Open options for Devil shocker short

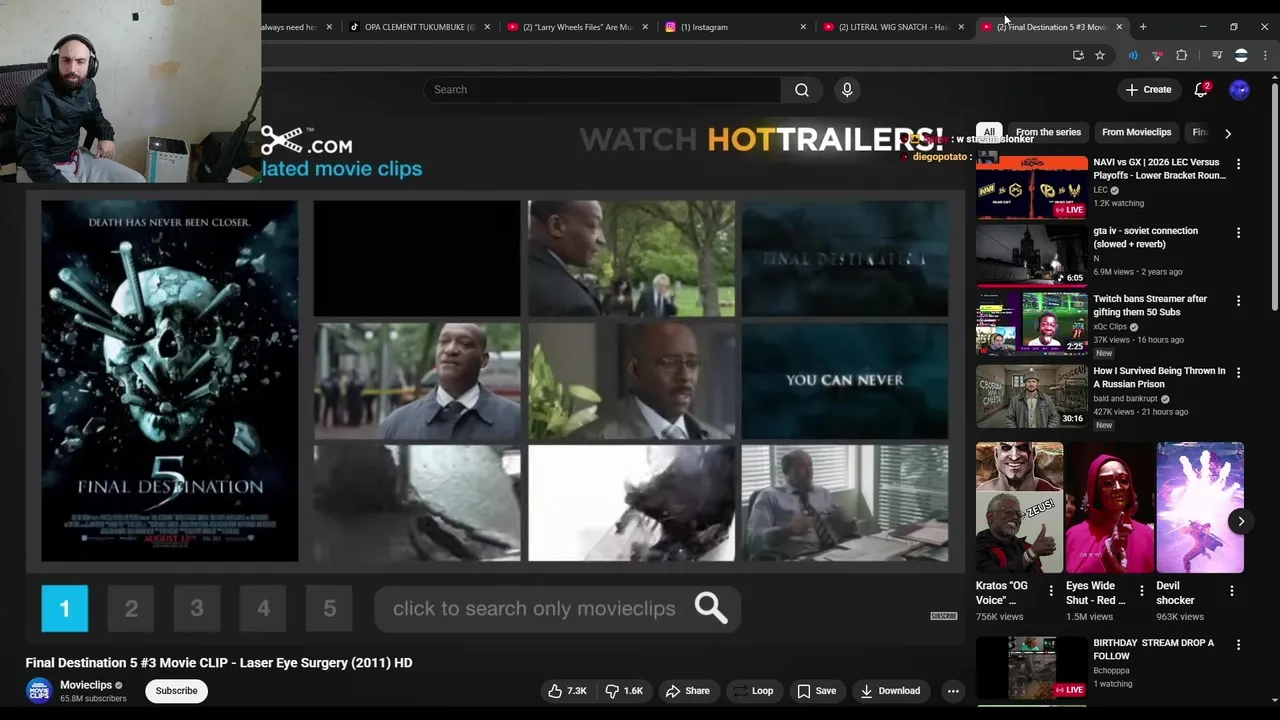(x=1232, y=591)
